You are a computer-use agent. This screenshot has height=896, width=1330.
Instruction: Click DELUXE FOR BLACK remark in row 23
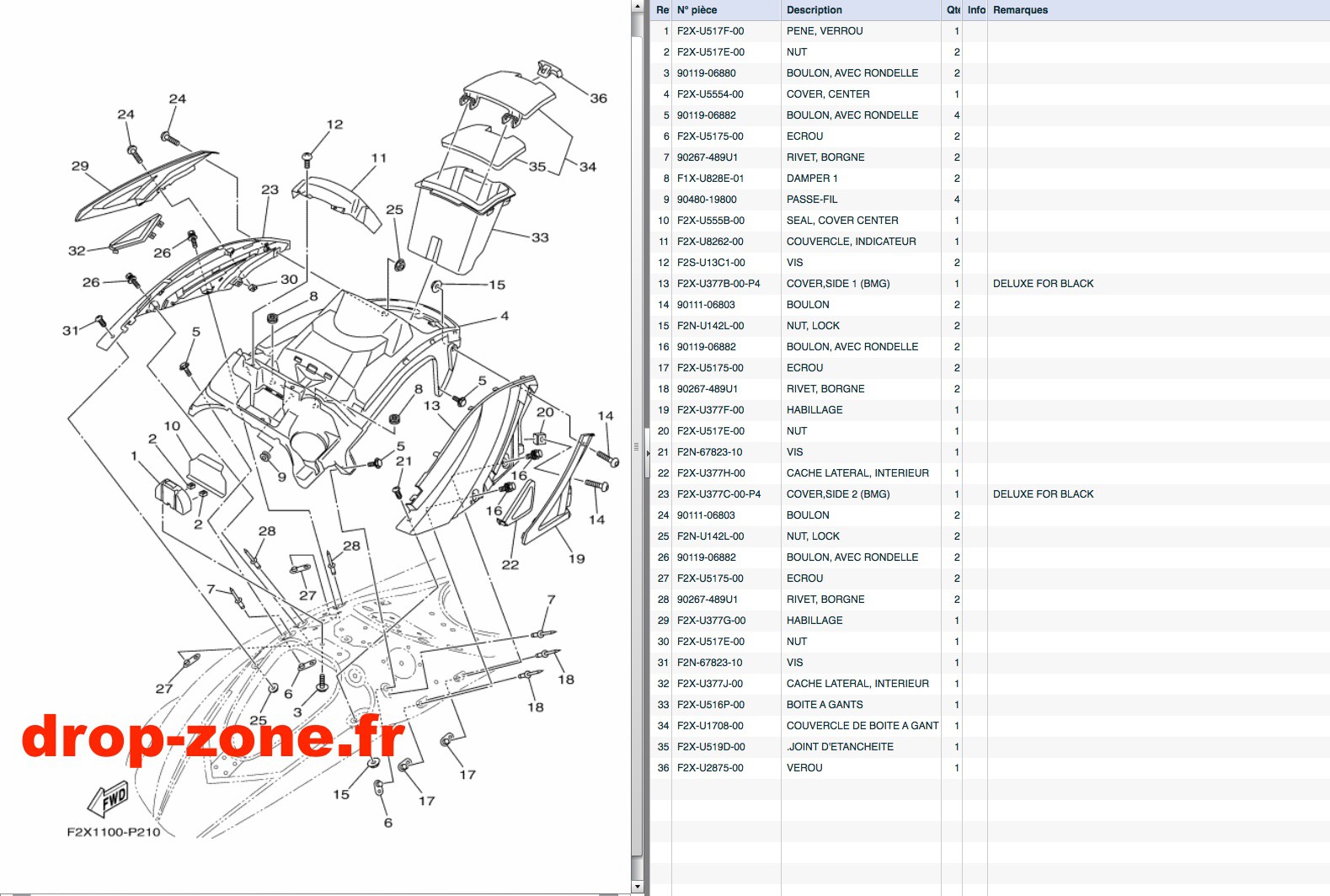[x=1043, y=494]
